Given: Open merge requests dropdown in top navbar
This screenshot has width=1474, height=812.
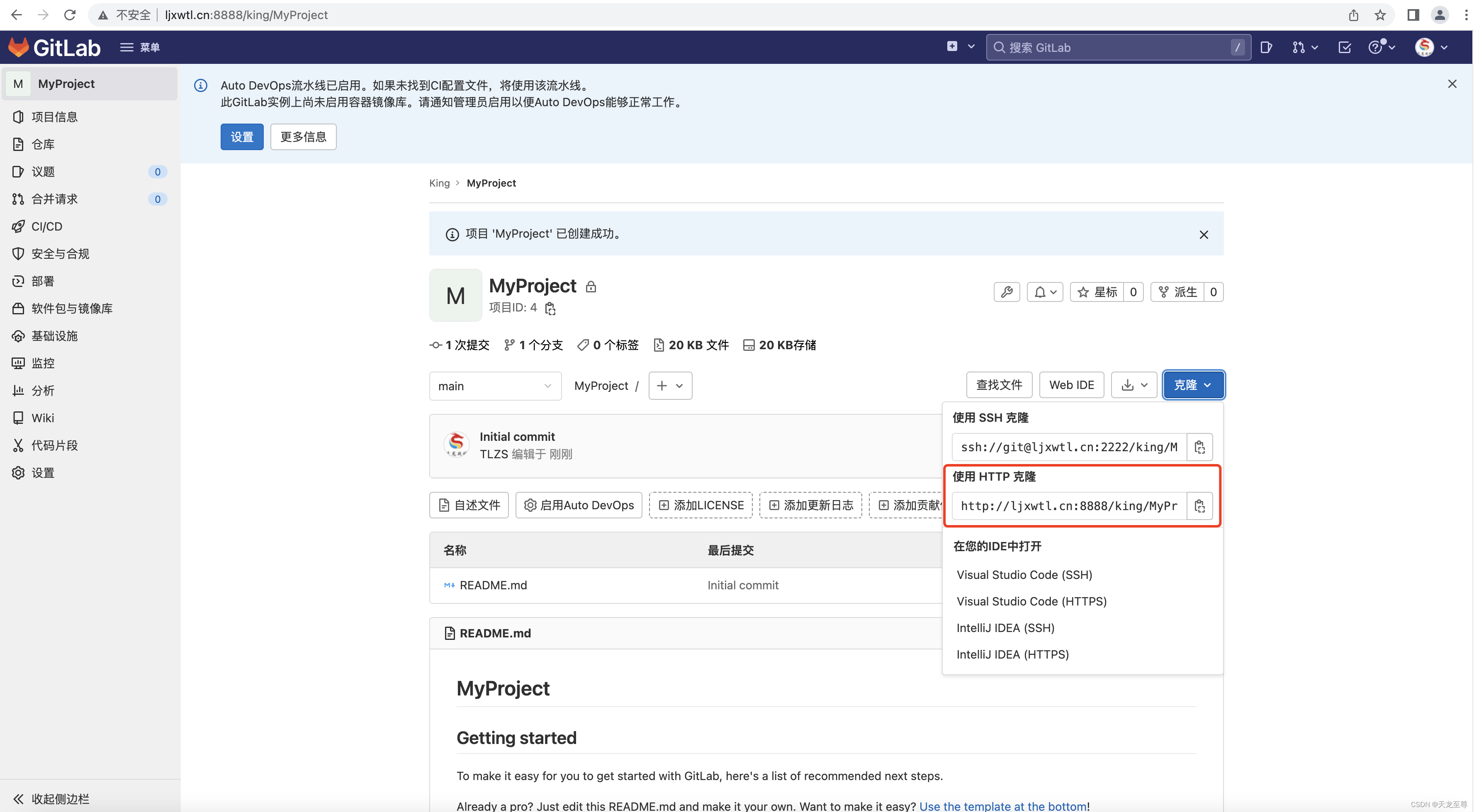Looking at the screenshot, I should [1305, 48].
